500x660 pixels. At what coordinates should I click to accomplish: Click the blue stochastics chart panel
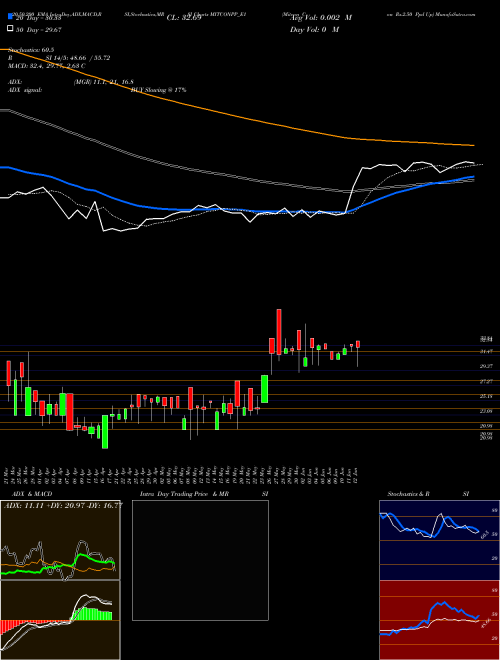click(x=439, y=540)
